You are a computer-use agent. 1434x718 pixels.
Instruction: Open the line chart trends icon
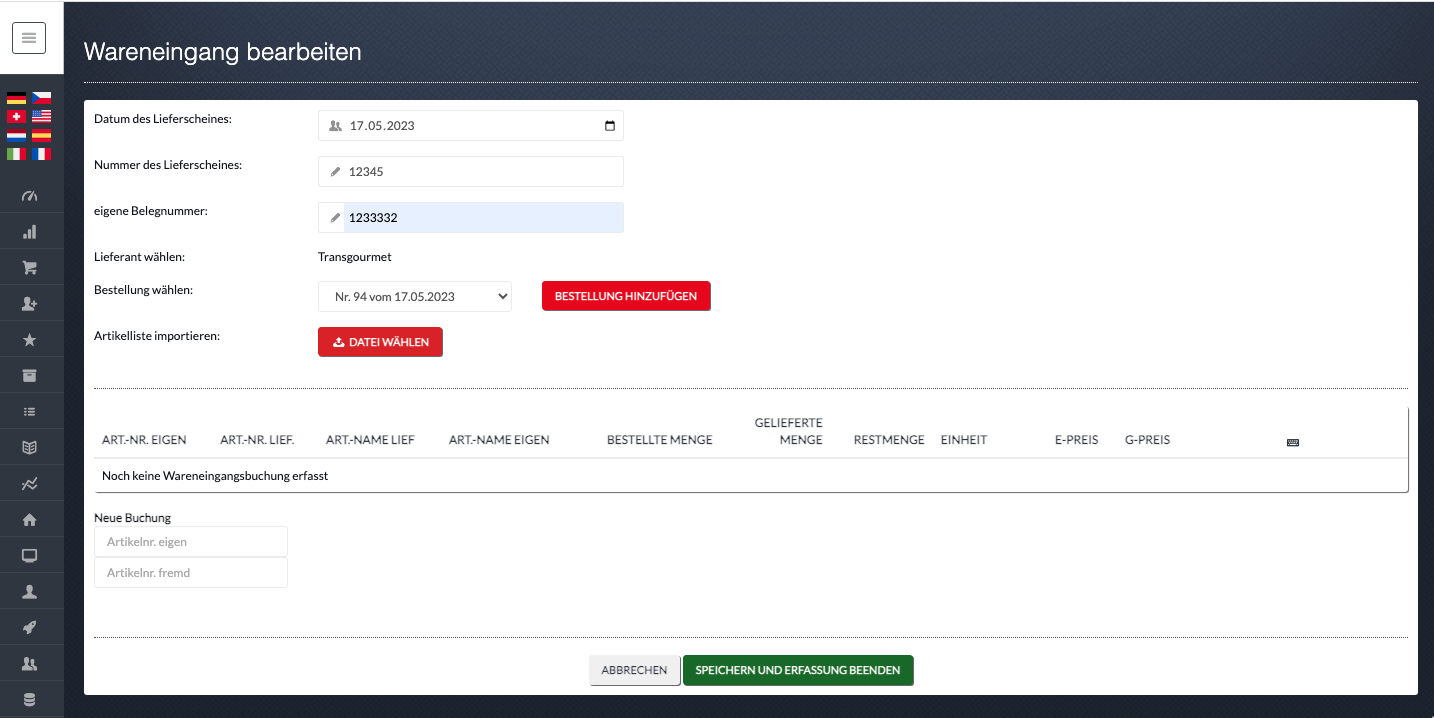pos(29,484)
